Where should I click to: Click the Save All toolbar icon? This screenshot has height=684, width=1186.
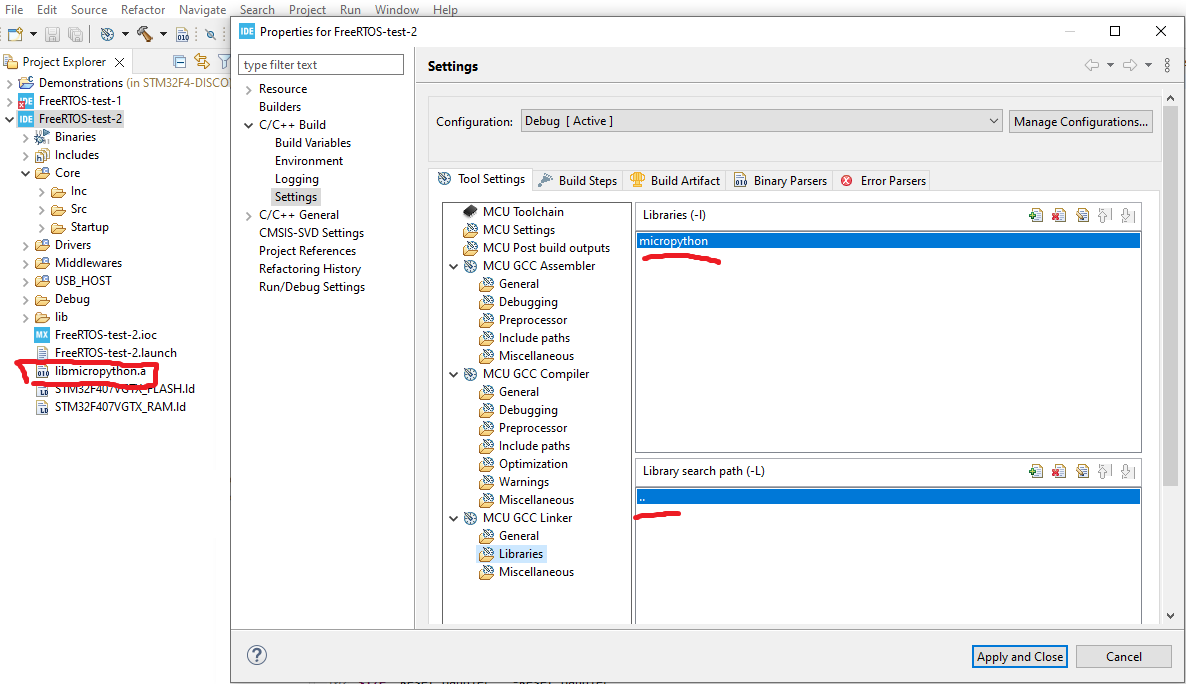click(76, 34)
